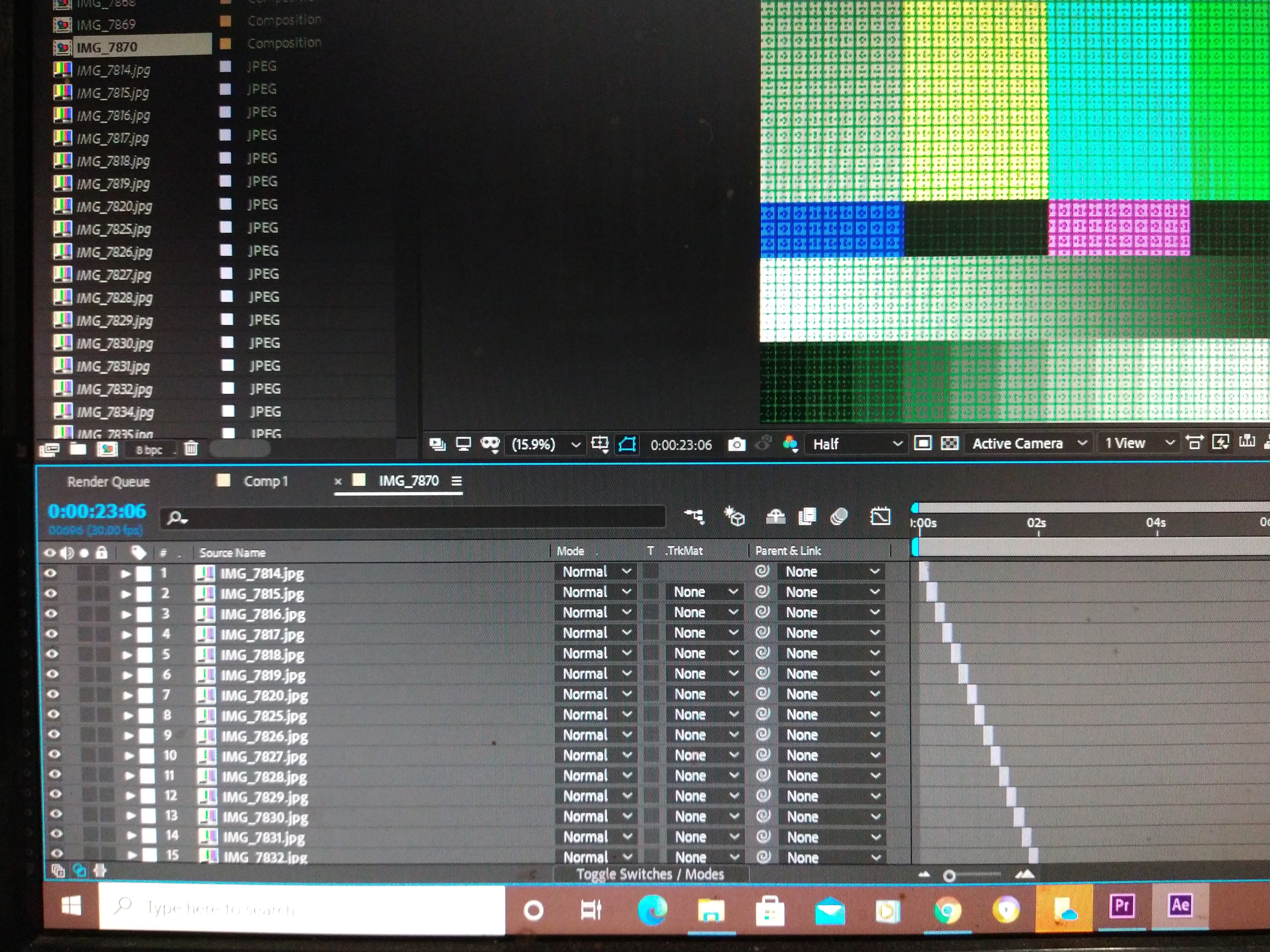Toggle visibility of layer 5 IMG_7818.jpg

pos(52,654)
